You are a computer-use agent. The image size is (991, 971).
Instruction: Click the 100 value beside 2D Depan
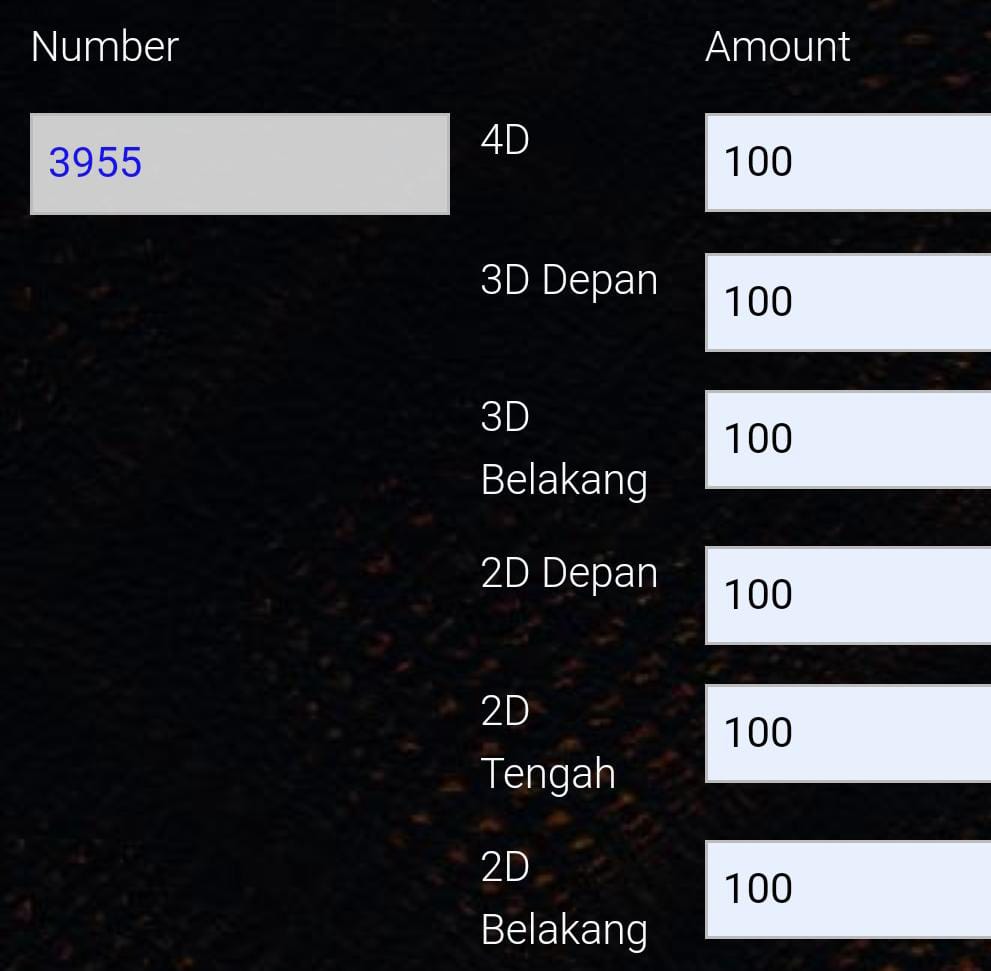point(758,595)
